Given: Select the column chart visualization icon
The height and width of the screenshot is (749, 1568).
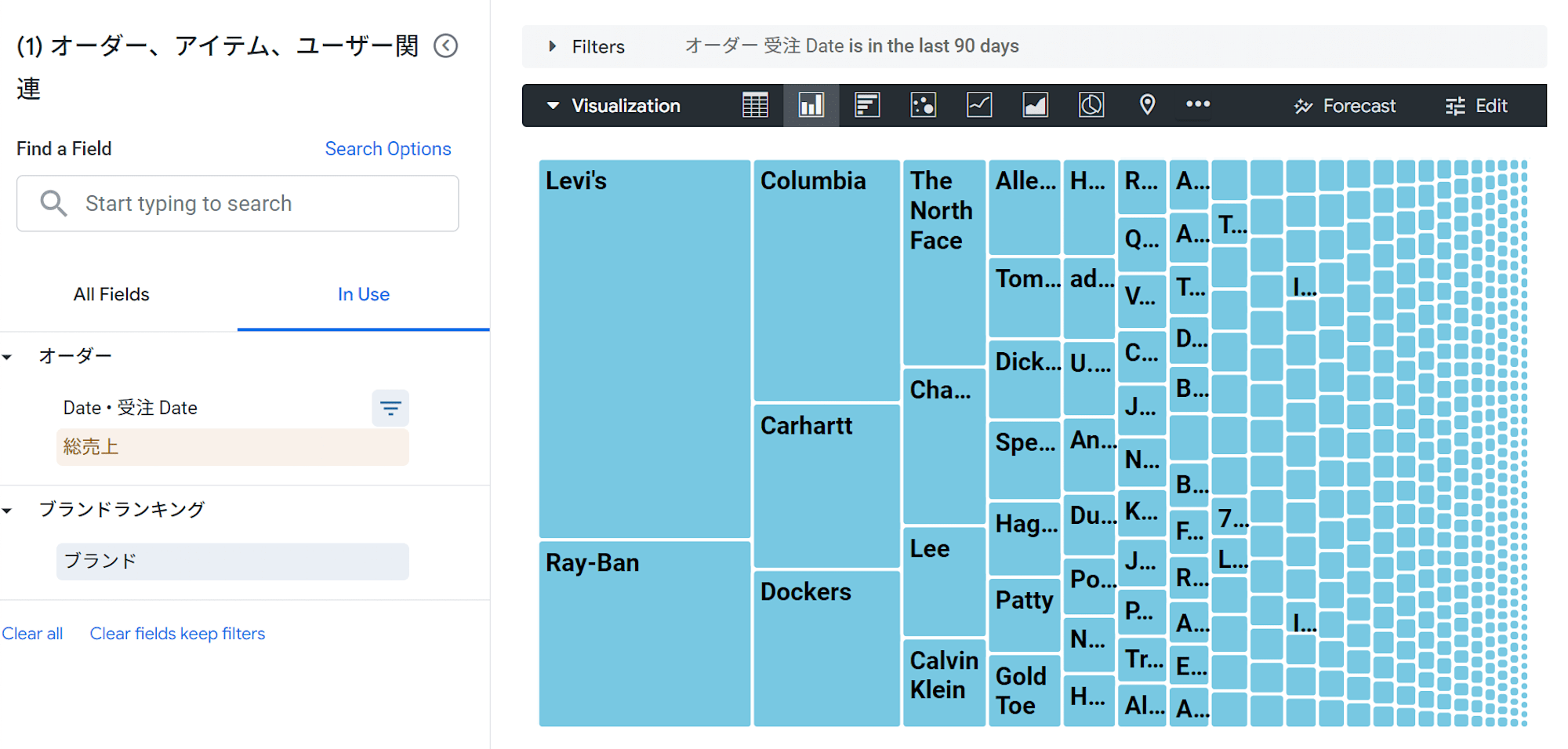Looking at the screenshot, I should [x=811, y=105].
